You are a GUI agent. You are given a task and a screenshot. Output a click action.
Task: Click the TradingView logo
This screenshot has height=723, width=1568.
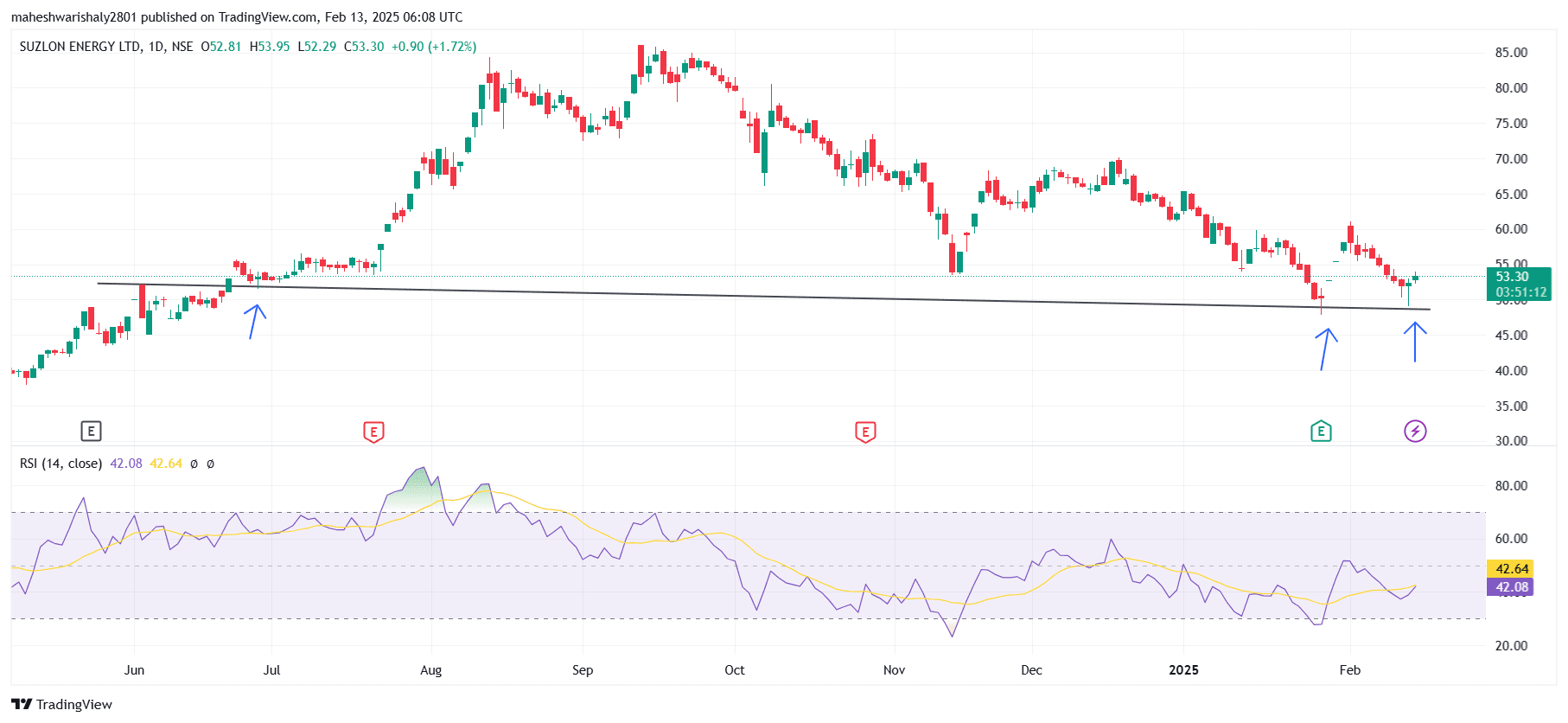[x=62, y=704]
